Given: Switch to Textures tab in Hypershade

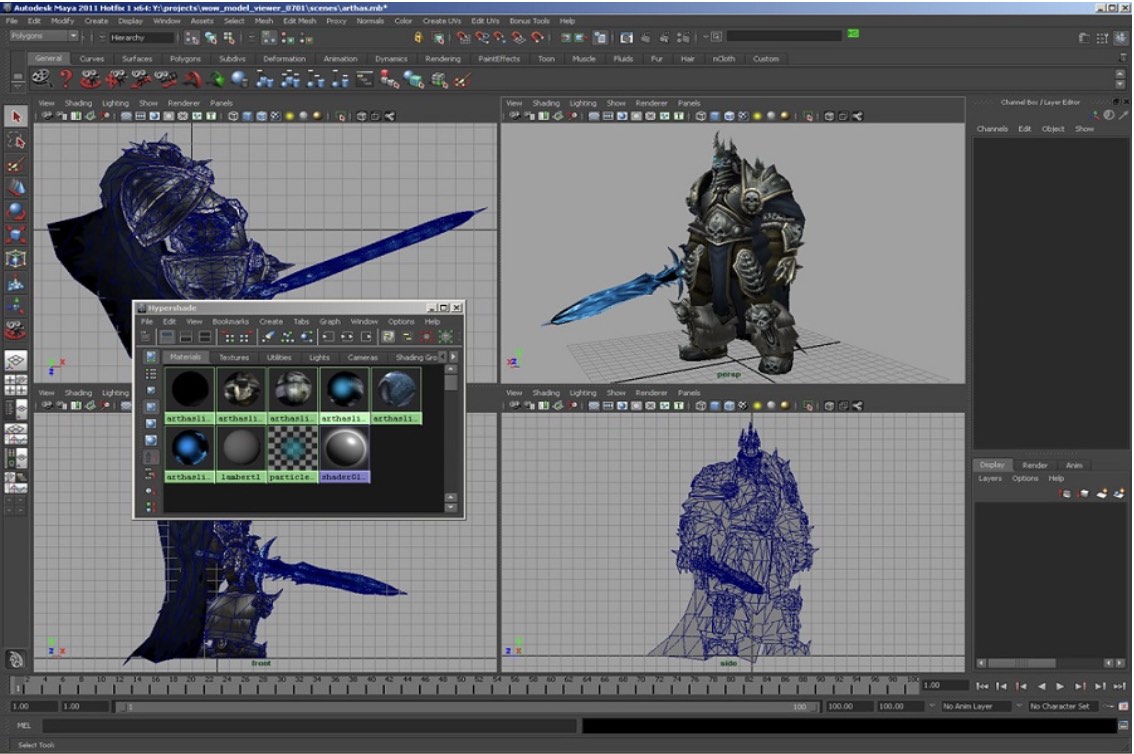Looking at the screenshot, I should click(x=234, y=357).
